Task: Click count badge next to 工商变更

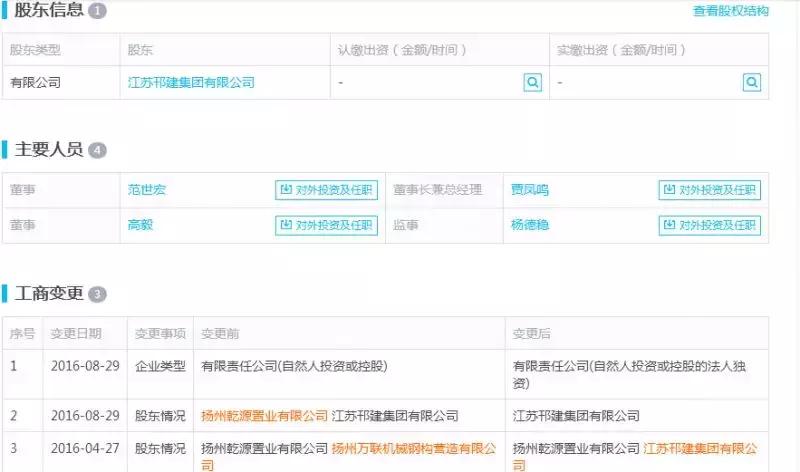Action: (97, 294)
